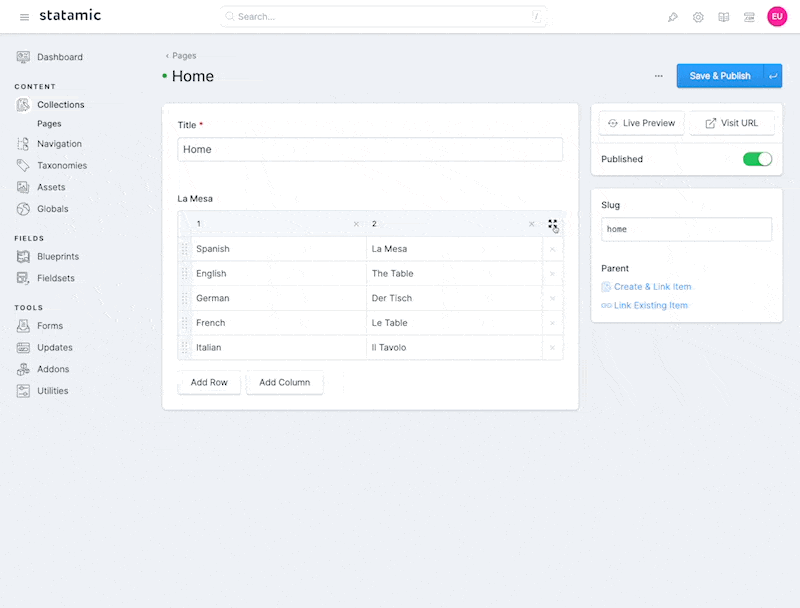Remove column 1 from the table
The width and height of the screenshot is (800, 608).
(356, 224)
